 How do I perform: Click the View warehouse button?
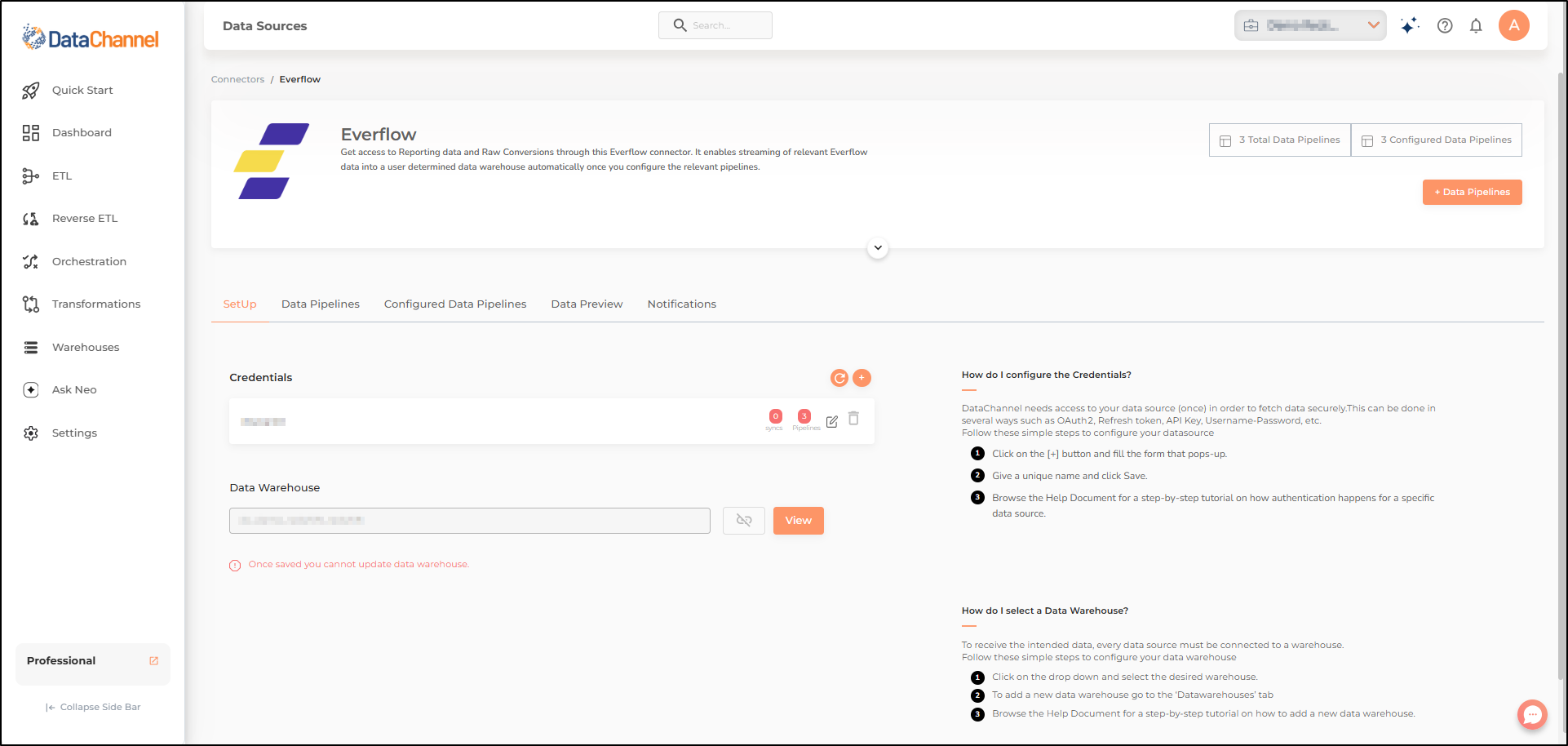click(x=799, y=521)
